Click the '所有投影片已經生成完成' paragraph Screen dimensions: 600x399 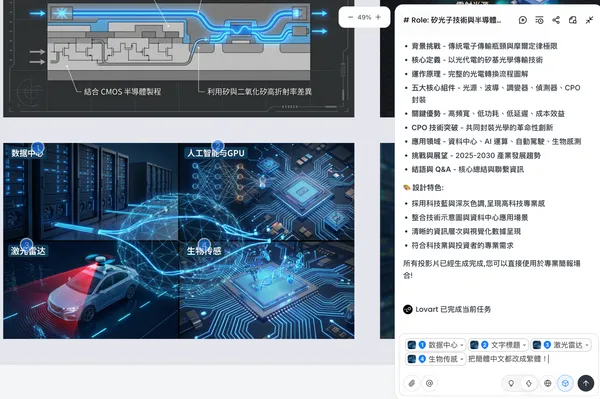(x=492, y=269)
